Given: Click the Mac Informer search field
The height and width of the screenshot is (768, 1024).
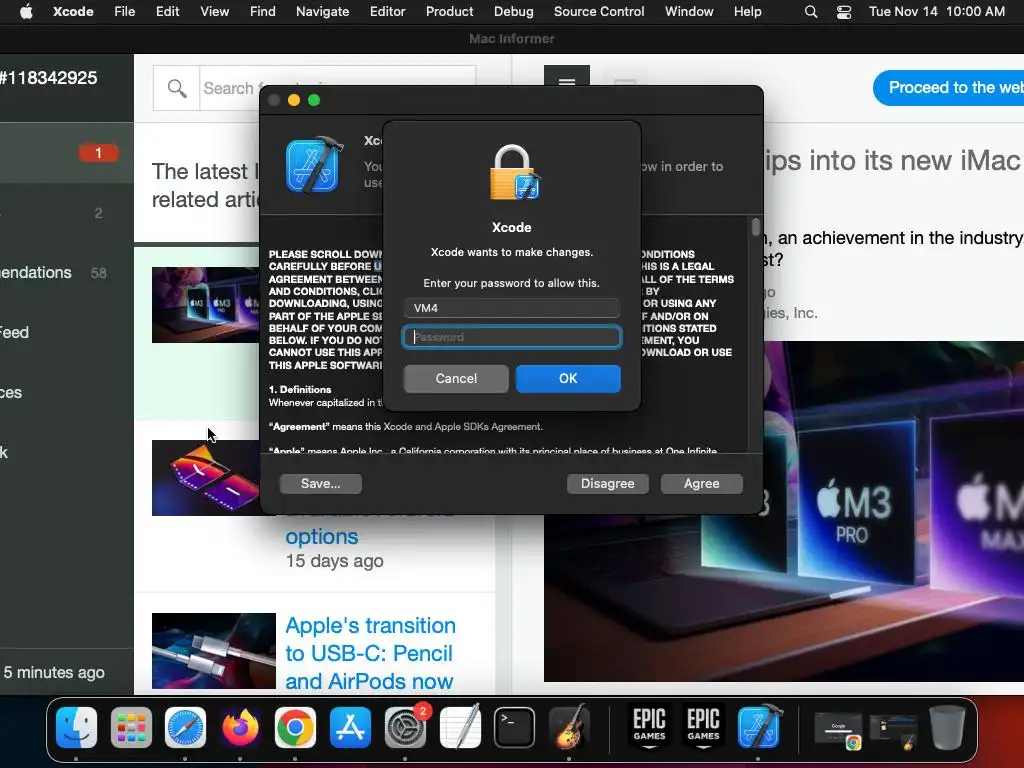Looking at the screenshot, I should pyautogui.click(x=338, y=88).
